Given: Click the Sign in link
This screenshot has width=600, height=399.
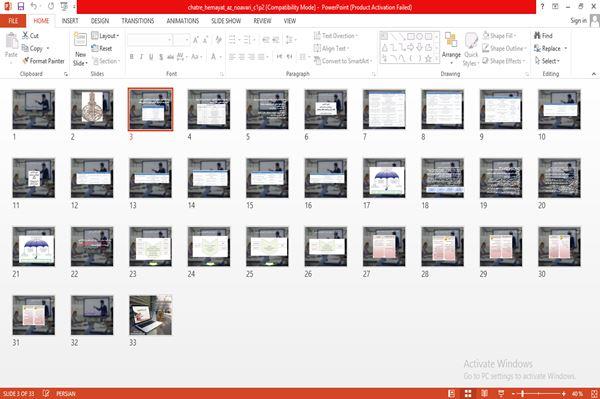Looking at the screenshot, I should 578,21.
